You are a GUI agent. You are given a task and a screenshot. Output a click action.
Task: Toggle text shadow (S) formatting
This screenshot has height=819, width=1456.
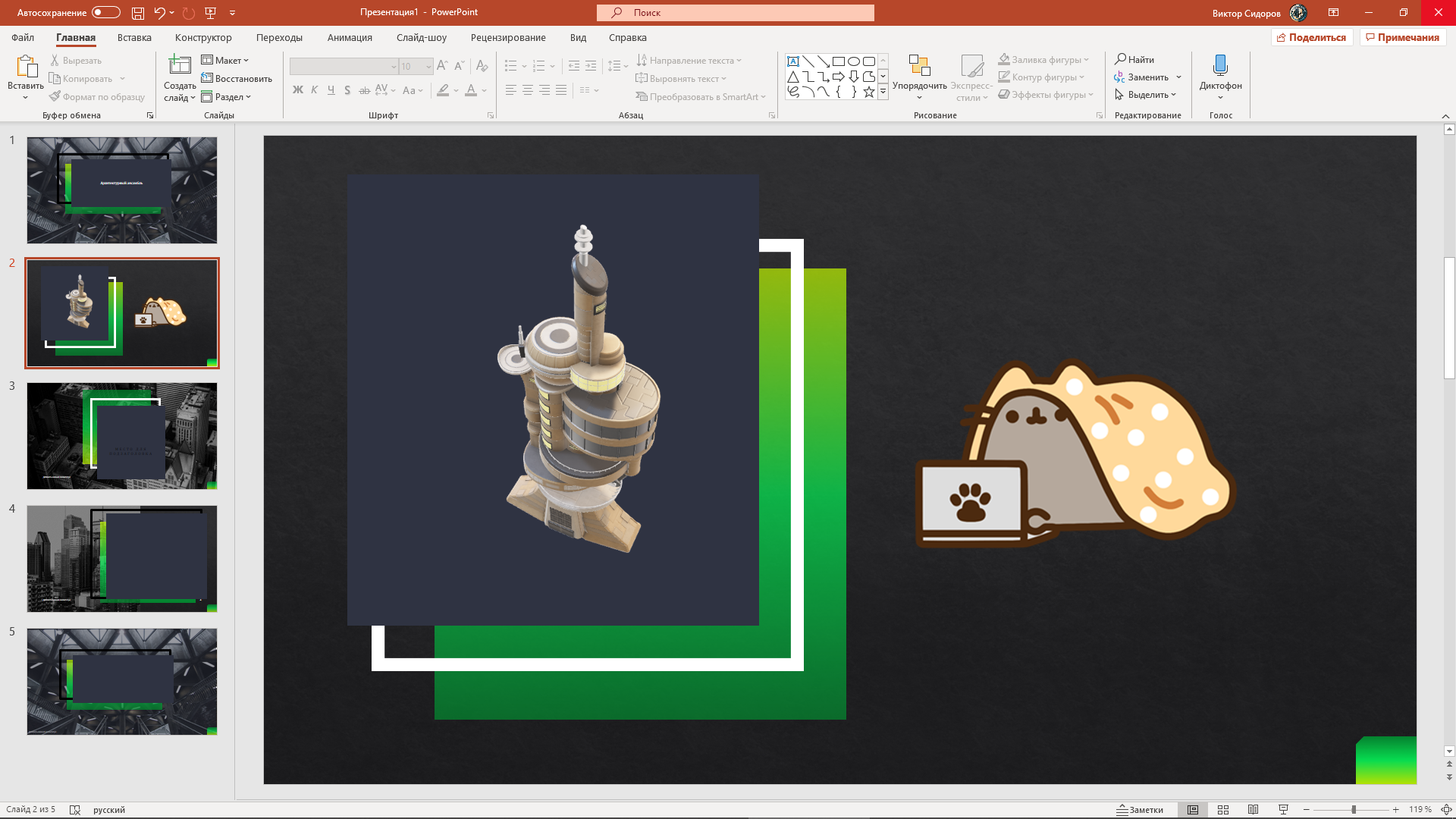click(x=347, y=90)
